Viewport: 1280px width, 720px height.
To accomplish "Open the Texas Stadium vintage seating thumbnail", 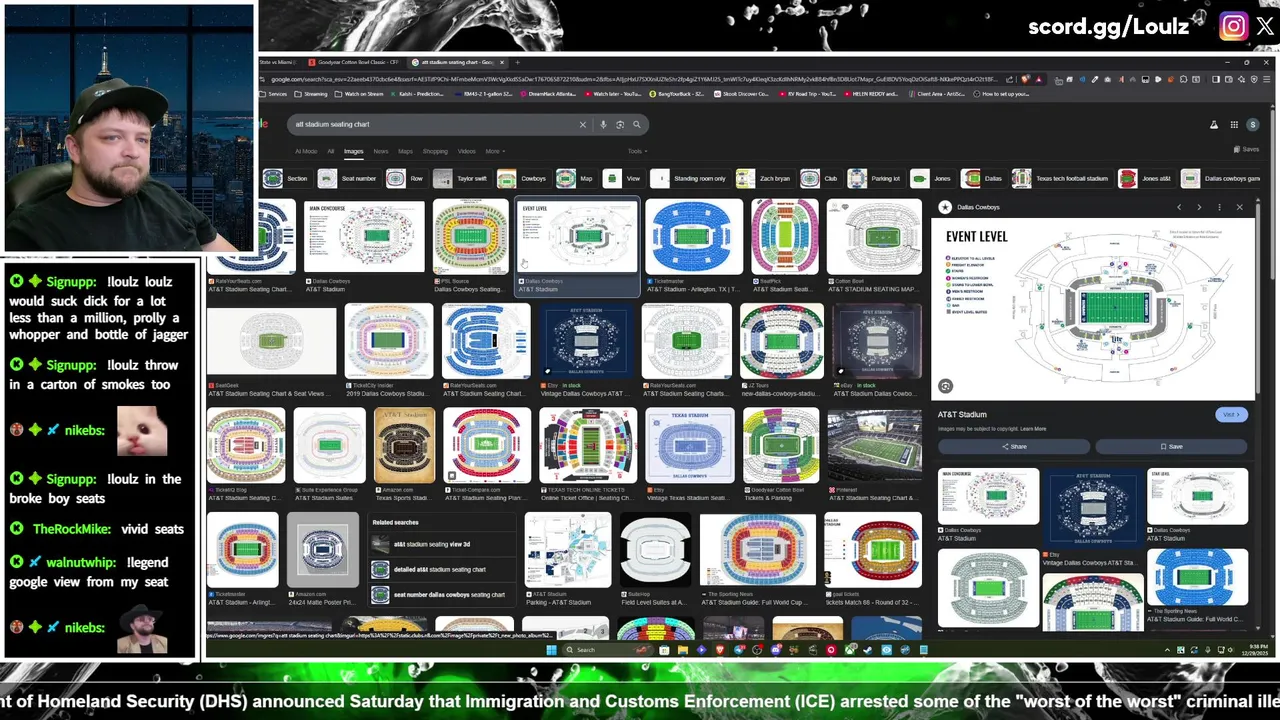I will 689,445.
